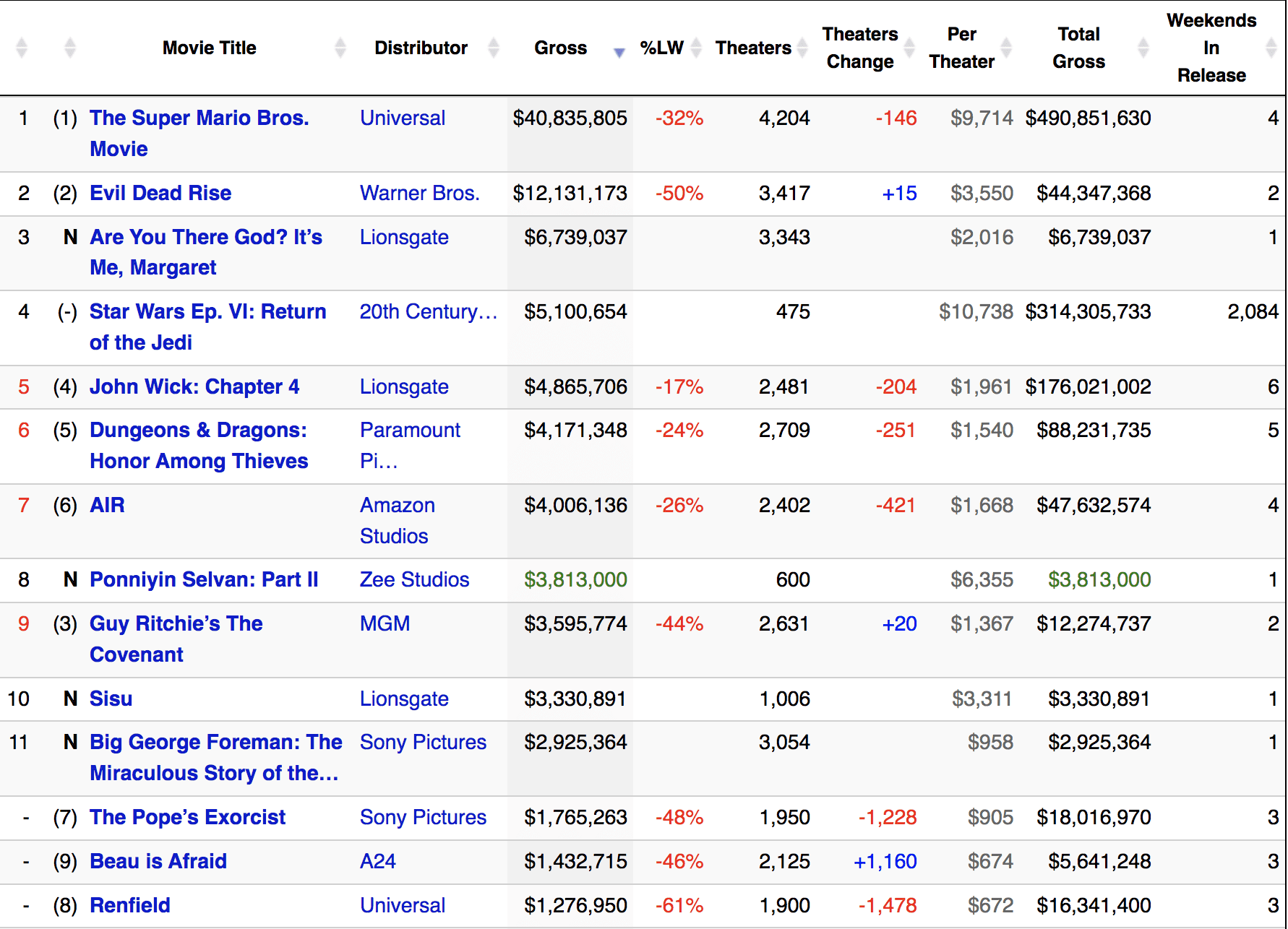The width and height of the screenshot is (1288, 929).
Task: Select the -1,478 theaters change value
Action: tap(887, 905)
